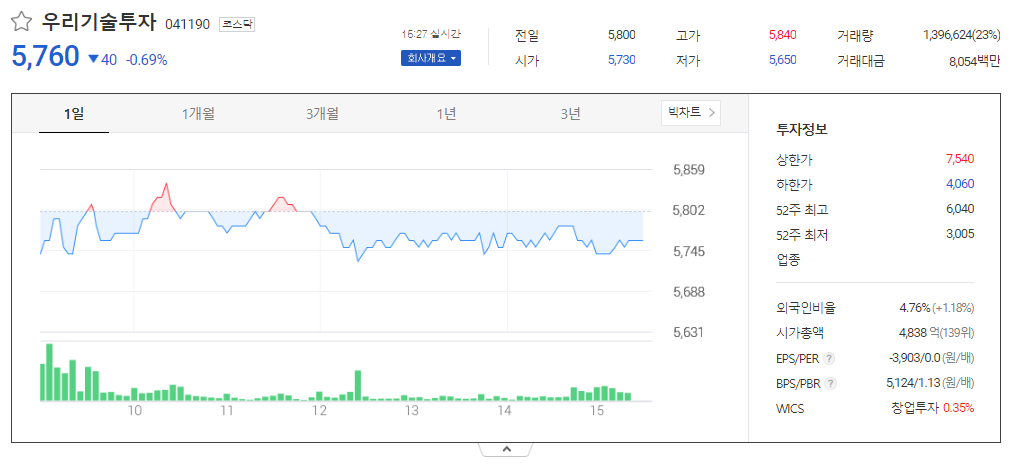
Task: Click the current price 5,760
Action: [x=45, y=57]
